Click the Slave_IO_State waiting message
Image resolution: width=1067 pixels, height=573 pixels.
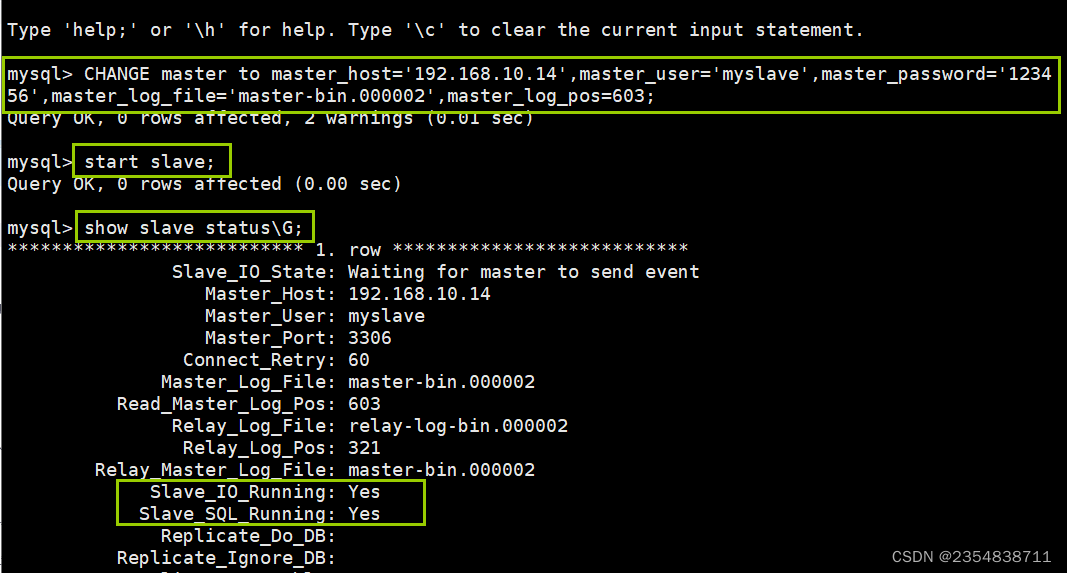click(524, 272)
